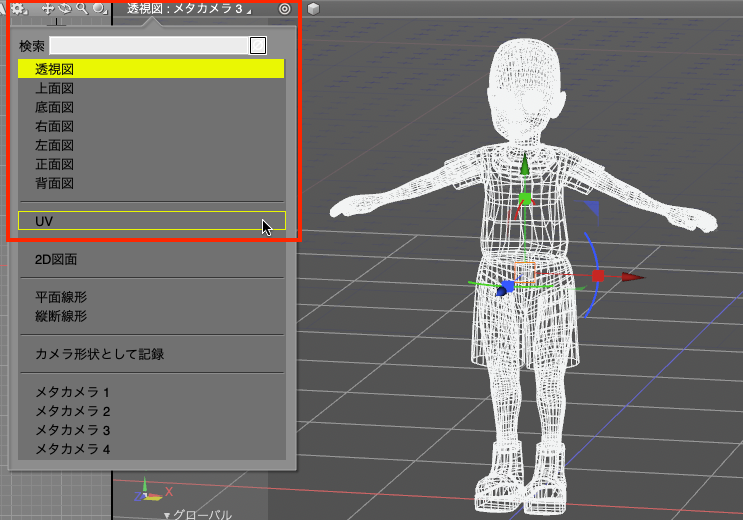Choose 上面図 top view
The width and height of the screenshot is (743, 520).
pyautogui.click(x=55, y=88)
